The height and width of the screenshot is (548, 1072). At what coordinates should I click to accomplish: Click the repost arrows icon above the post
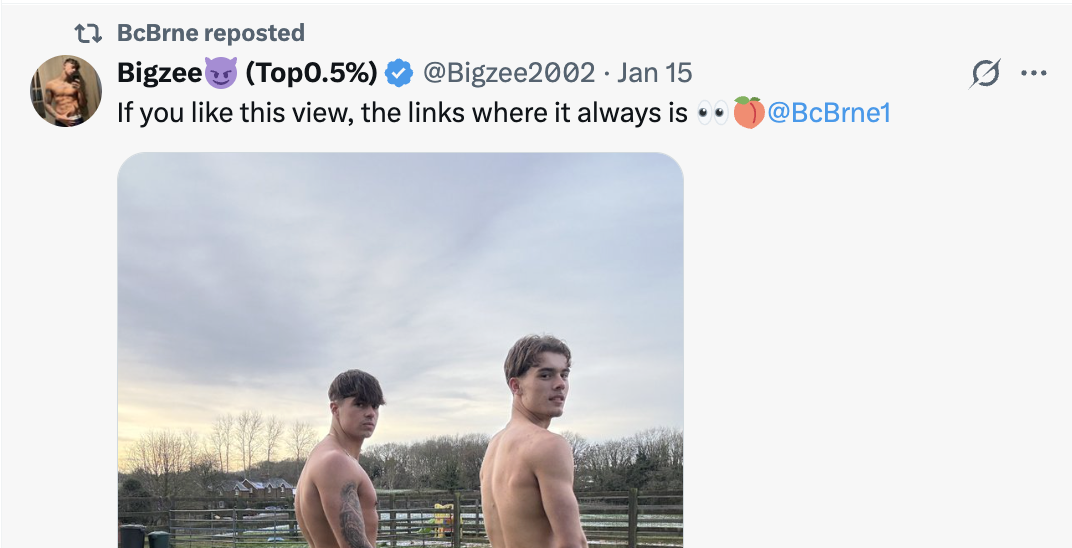[x=89, y=33]
